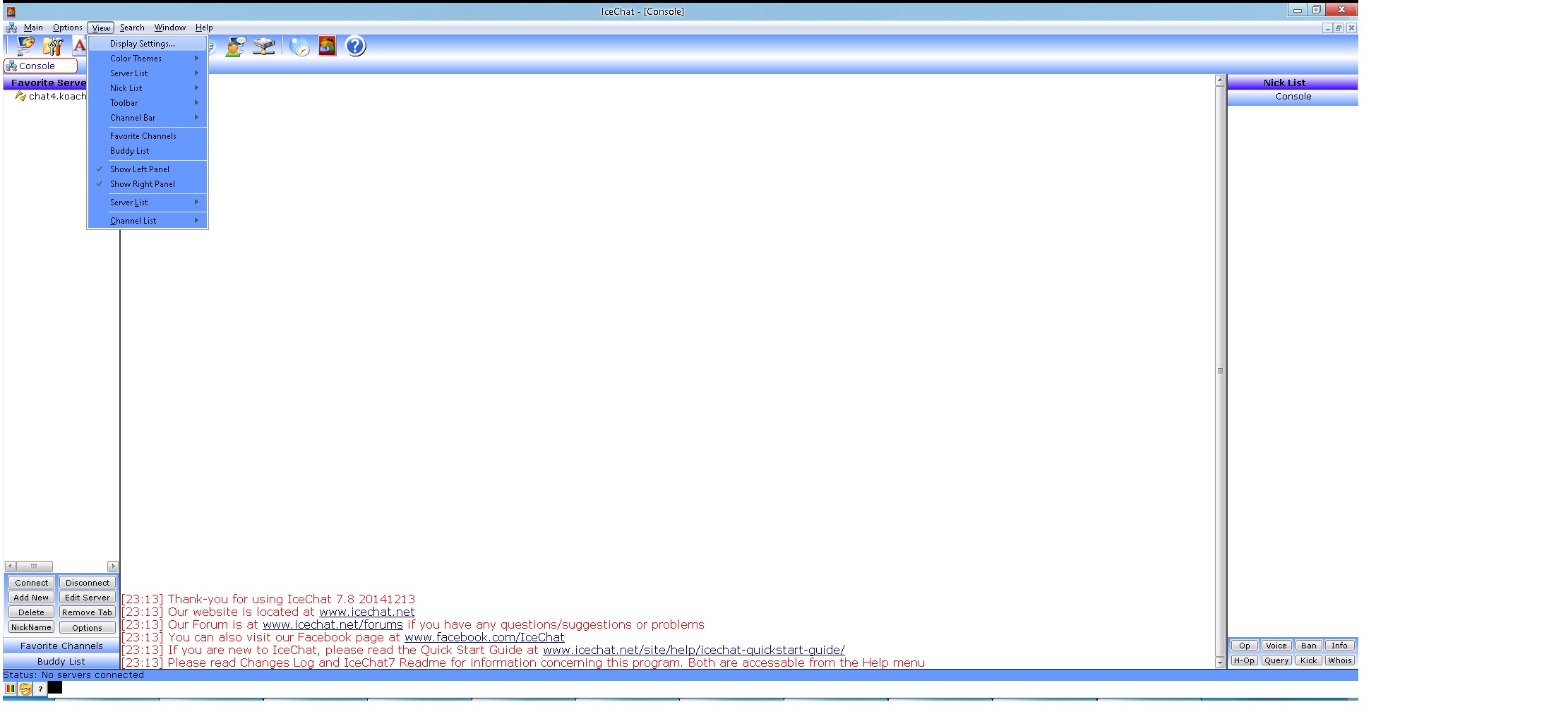Expand the first Server List submenu

pyautogui.click(x=147, y=73)
